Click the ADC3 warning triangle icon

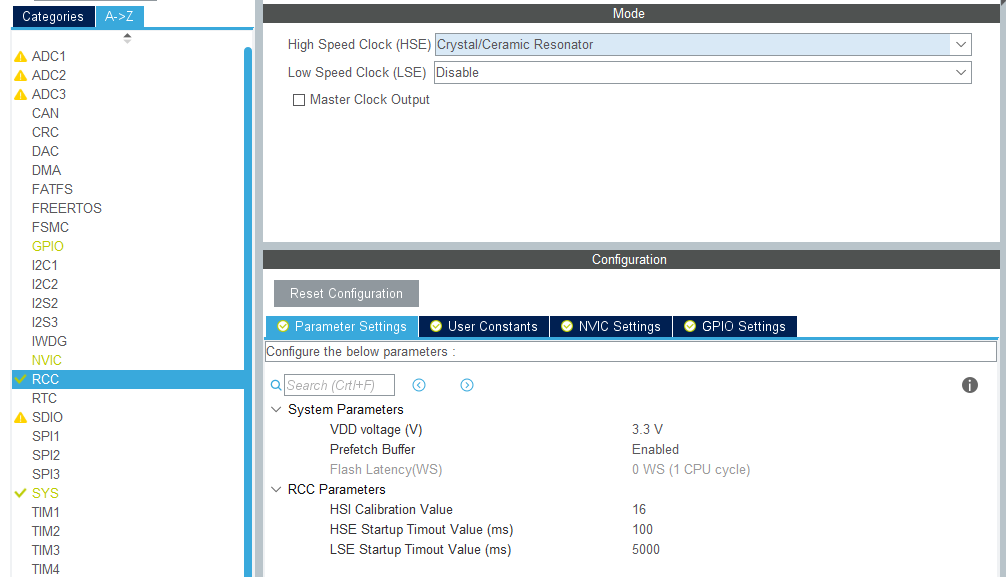[21, 94]
